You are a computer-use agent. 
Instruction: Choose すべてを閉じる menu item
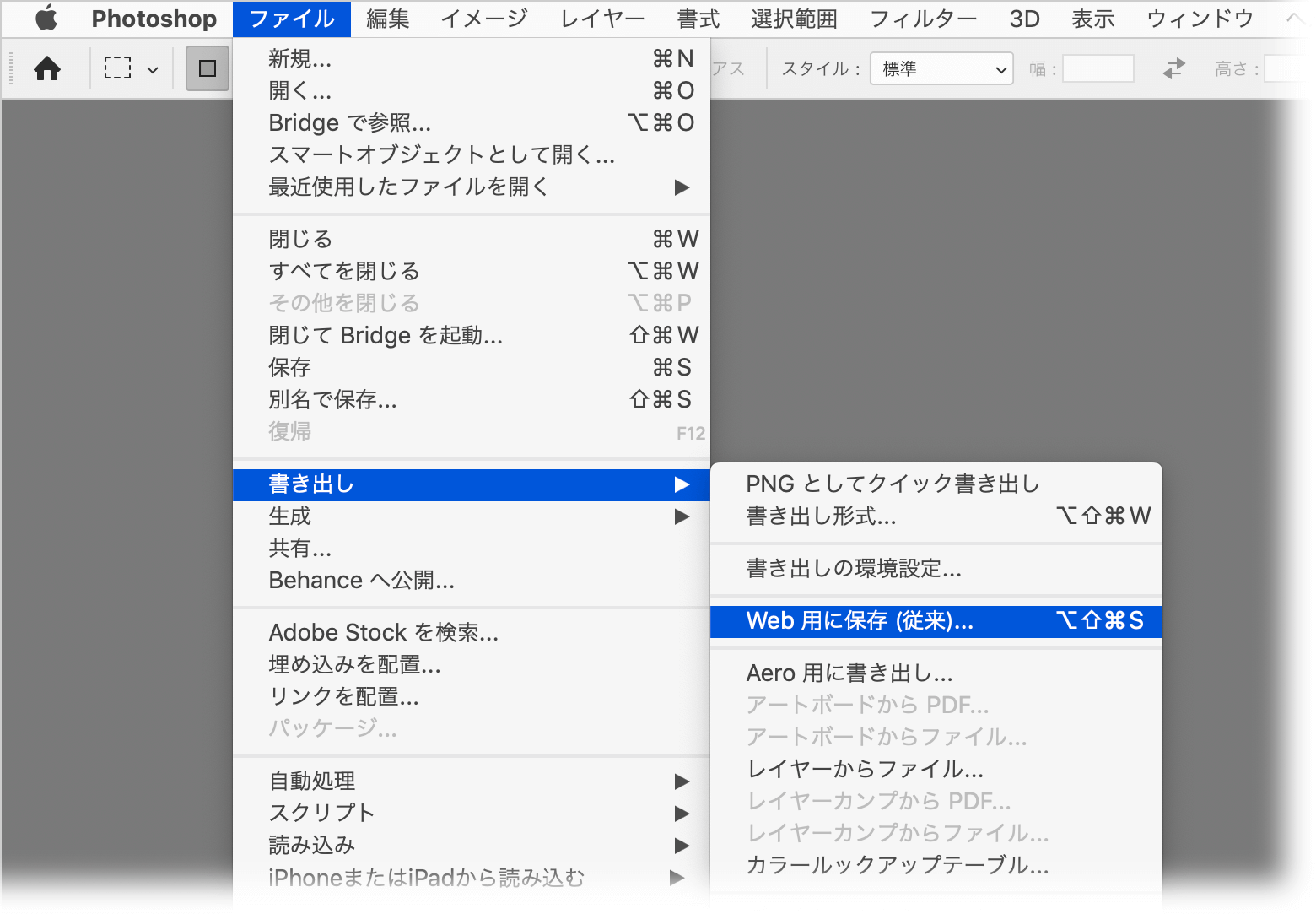click(472, 271)
